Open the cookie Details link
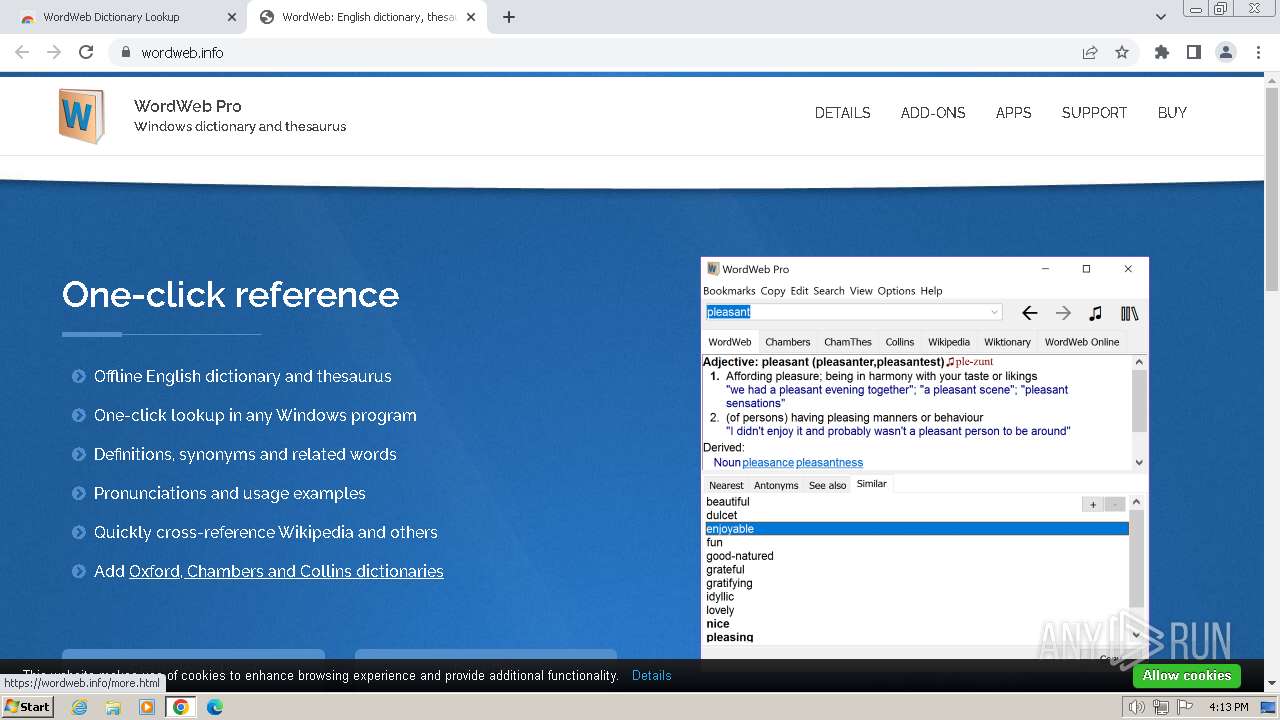 point(651,676)
